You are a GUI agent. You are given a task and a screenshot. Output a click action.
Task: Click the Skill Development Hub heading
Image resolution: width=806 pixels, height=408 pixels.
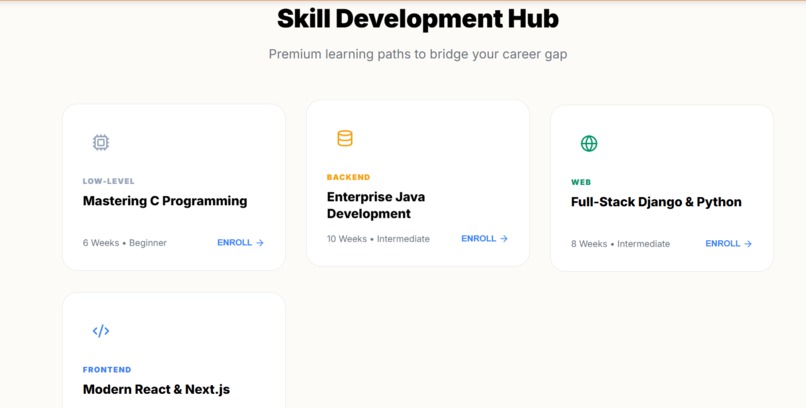(418, 18)
